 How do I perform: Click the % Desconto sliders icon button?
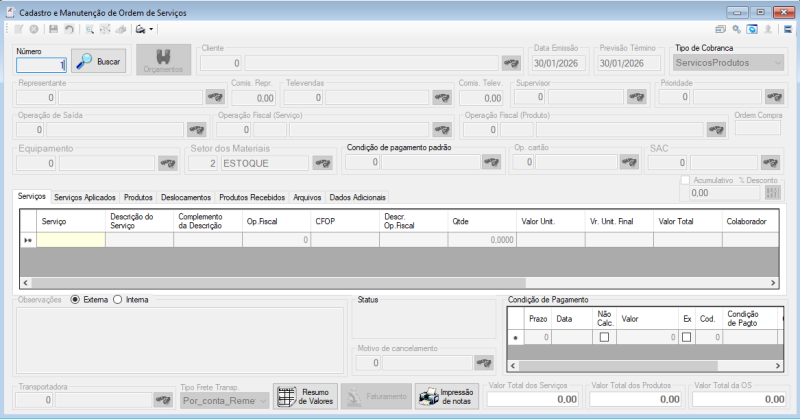(773, 192)
